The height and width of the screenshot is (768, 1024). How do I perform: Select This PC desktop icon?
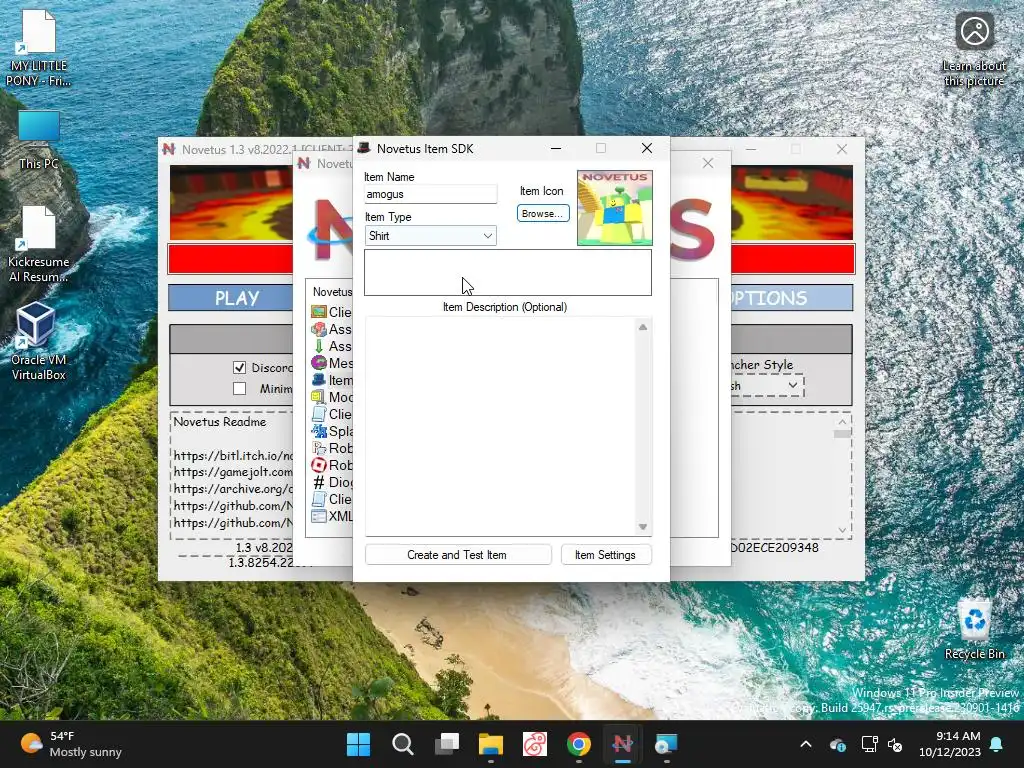[x=39, y=140]
